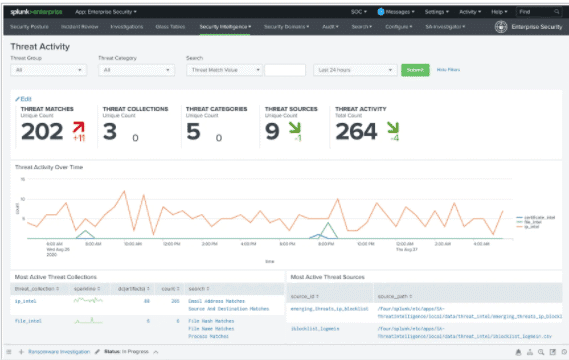Screen dimensions: 569x360
Task: Click the File Name Matches link
Action: coord(211,328)
